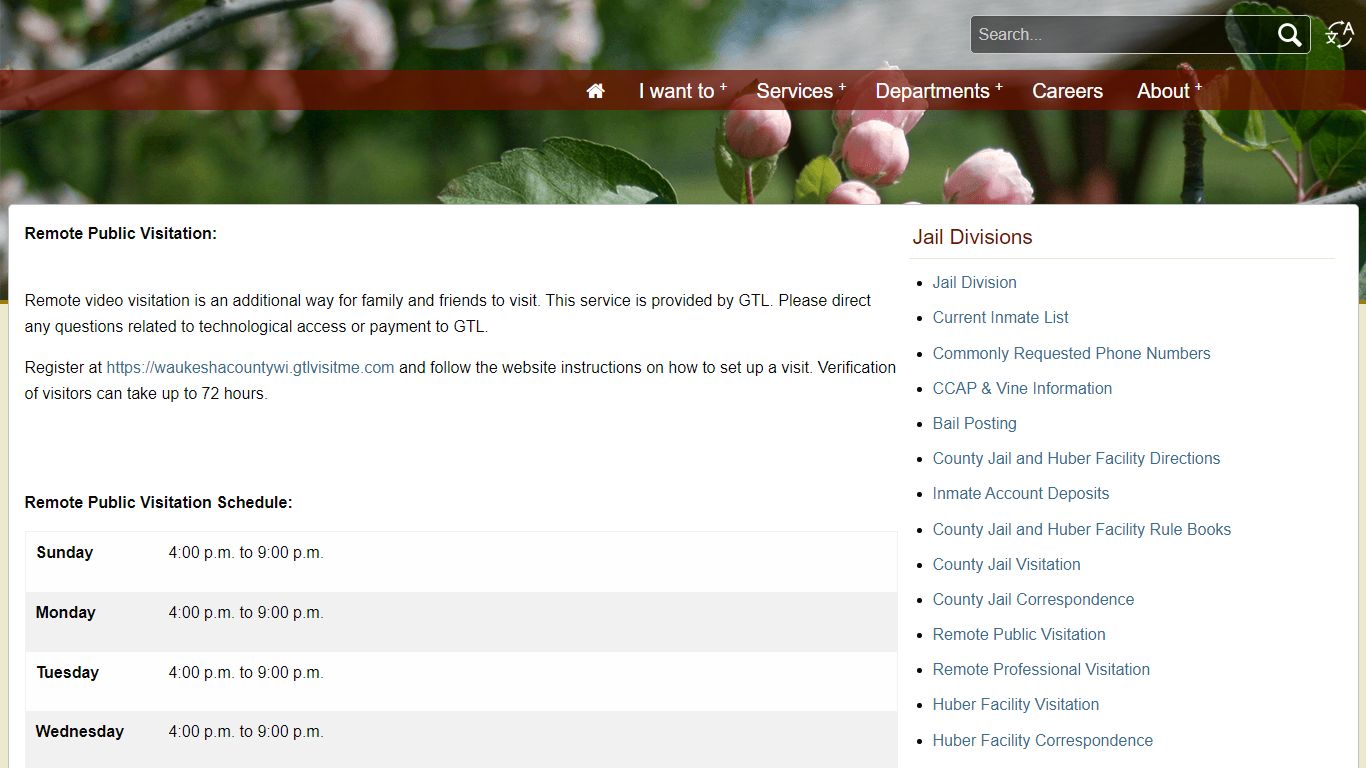Open Huber Facility Correspondence link
This screenshot has height=768, width=1366.
[x=1042, y=740]
